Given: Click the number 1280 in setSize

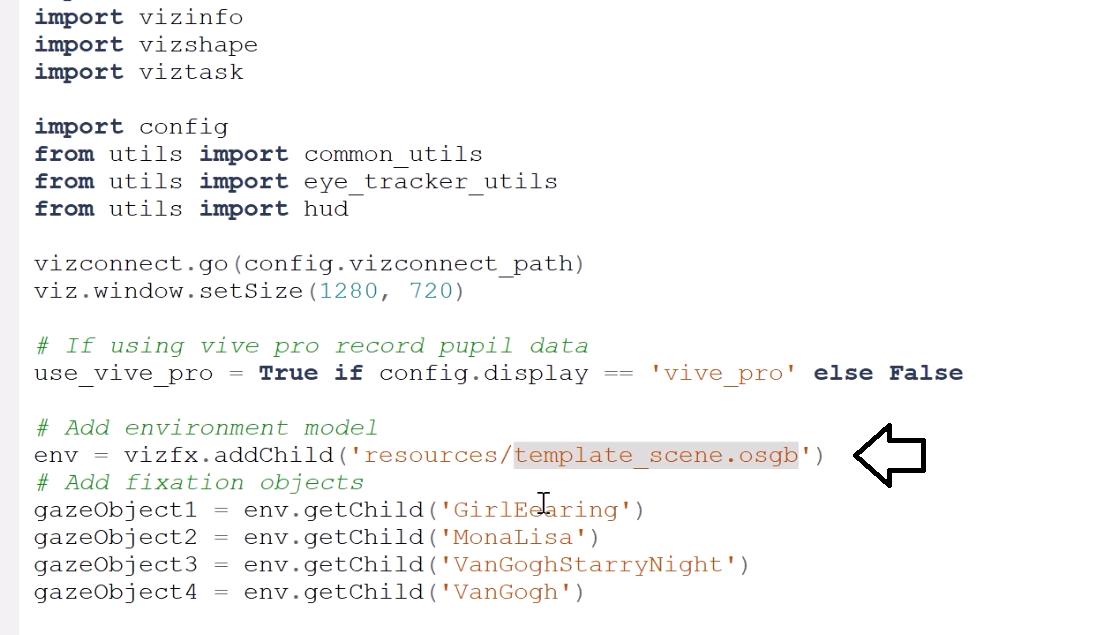Looking at the screenshot, I should point(348,291).
